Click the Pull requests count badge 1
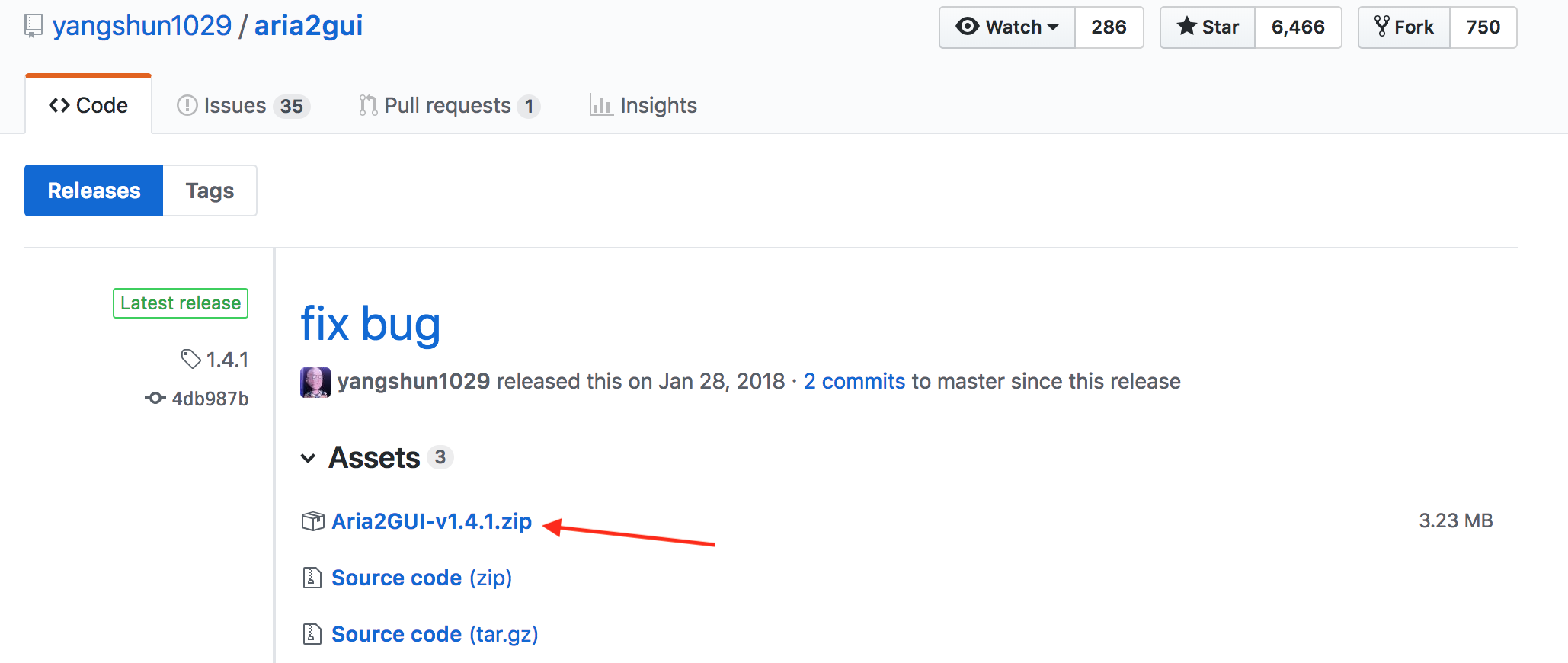 coord(529,106)
